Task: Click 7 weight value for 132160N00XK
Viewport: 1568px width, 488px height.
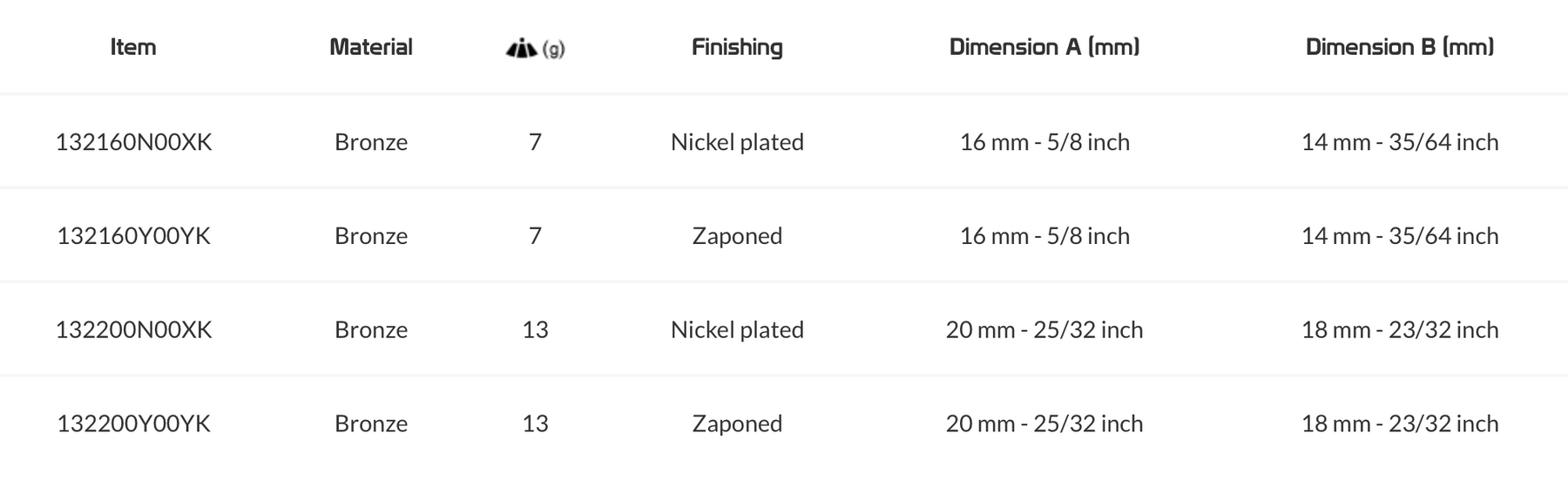Action: 535,142
